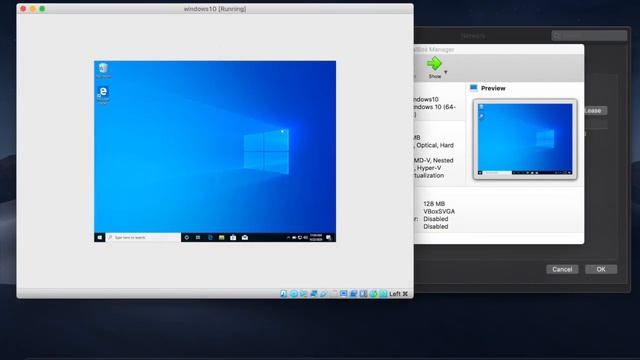Click the audio status bar icon

pos(303,293)
